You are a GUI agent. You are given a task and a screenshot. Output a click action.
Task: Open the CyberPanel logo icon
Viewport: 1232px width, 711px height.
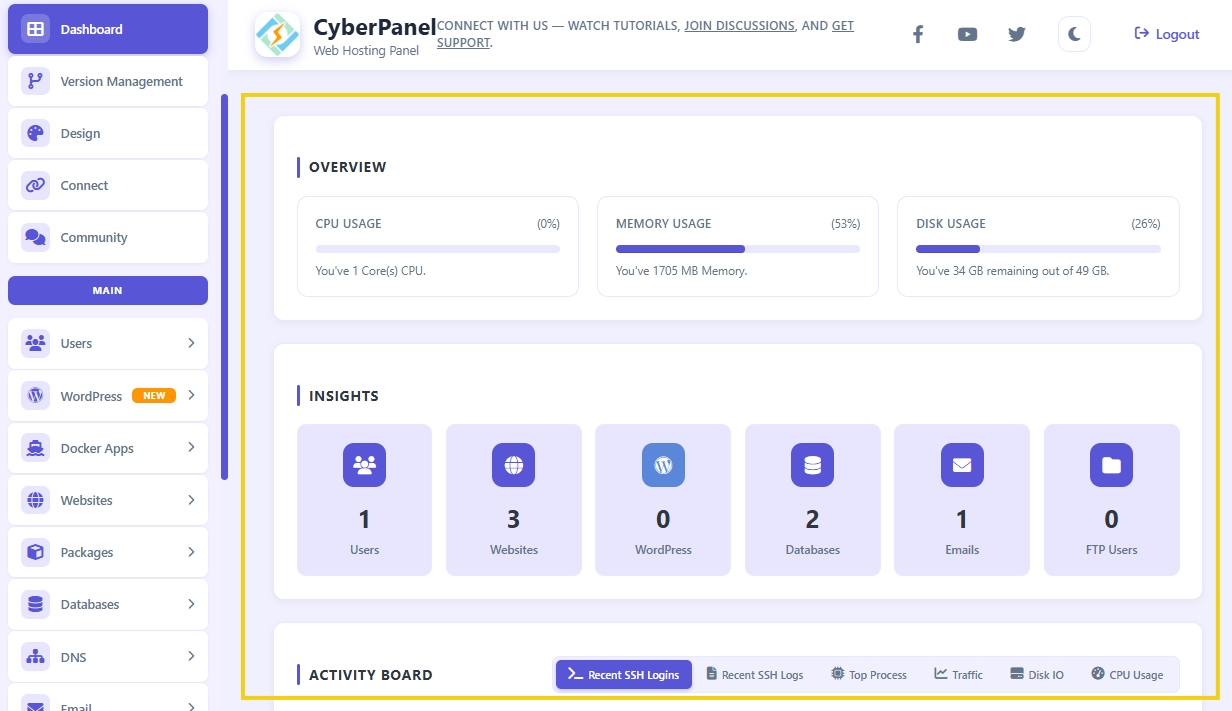pos(277,34)
